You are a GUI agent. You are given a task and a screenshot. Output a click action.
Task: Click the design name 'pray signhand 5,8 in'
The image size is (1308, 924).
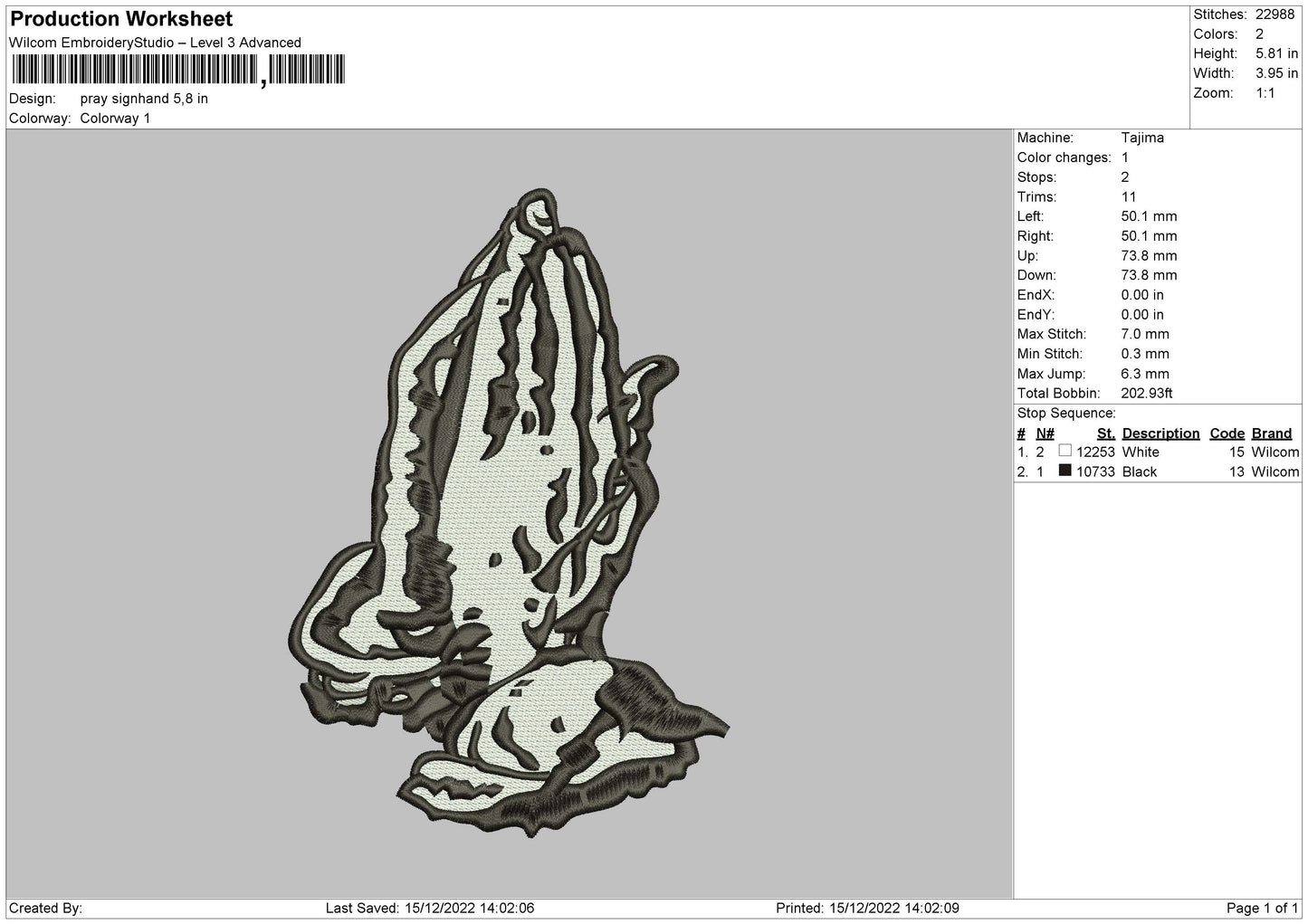click(144, 99)
